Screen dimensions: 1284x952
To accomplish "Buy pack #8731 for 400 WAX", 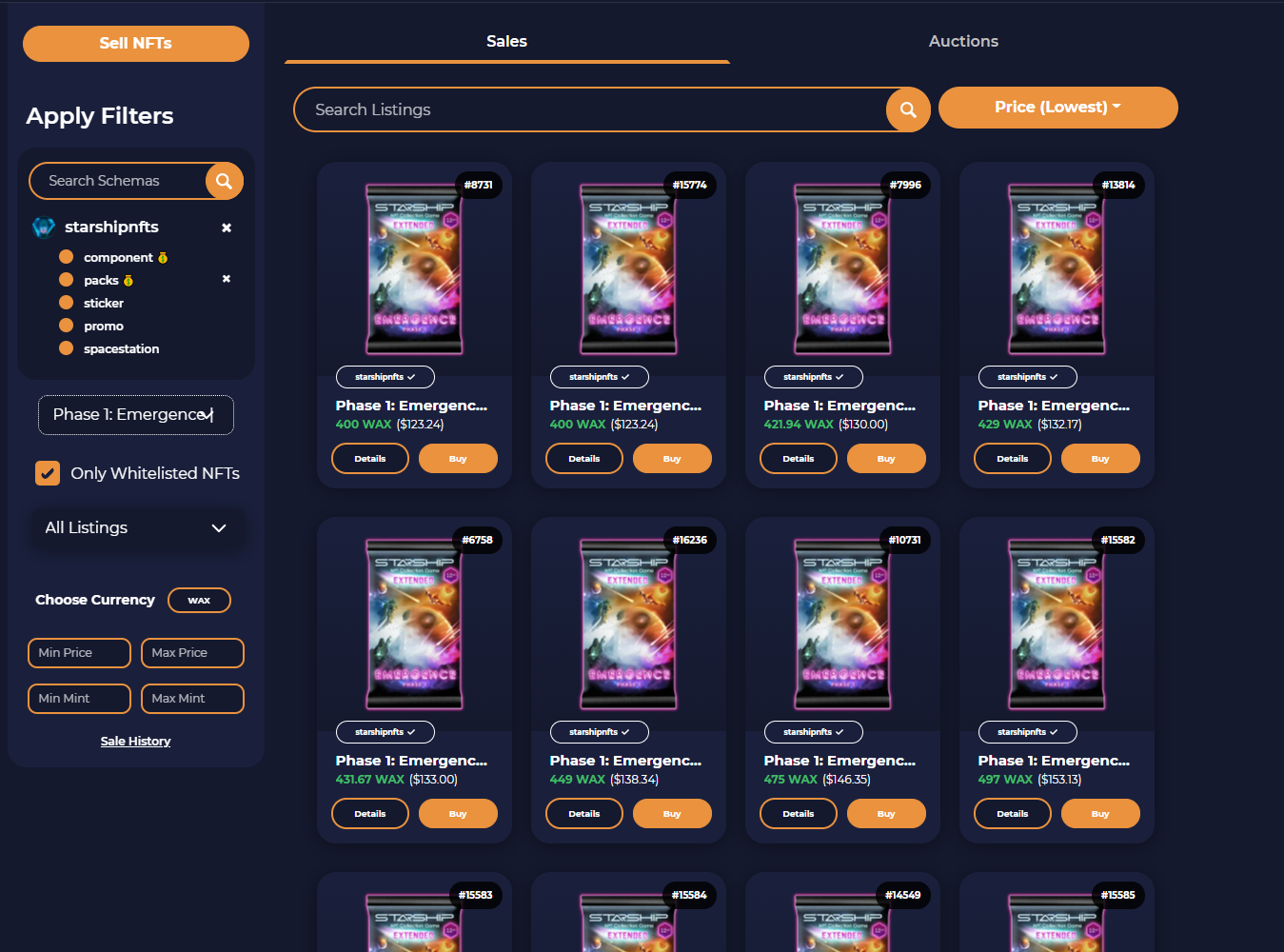I will point(458,459).
